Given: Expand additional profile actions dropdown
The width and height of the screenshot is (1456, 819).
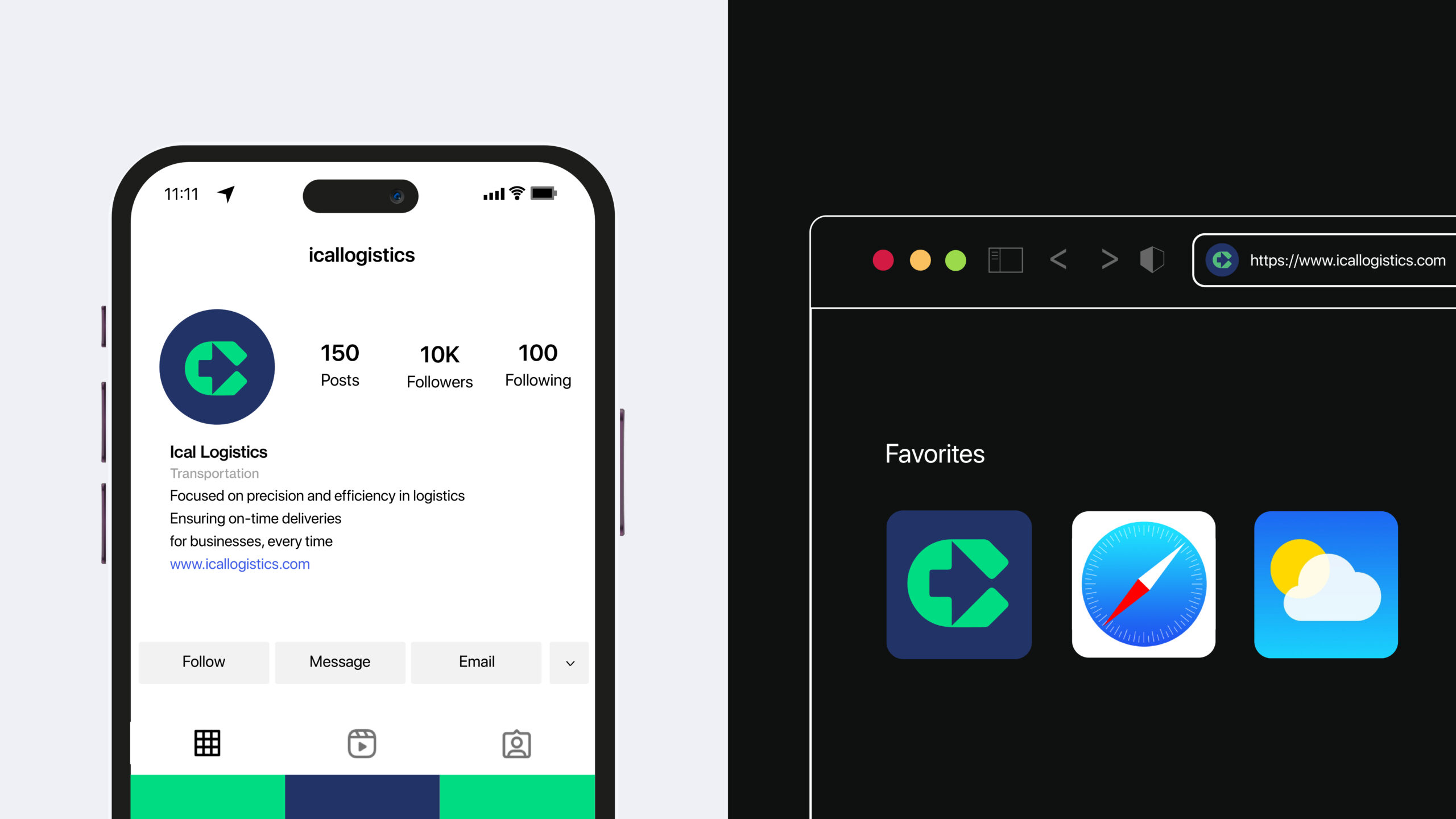Looking at the screenshot, I should (570, 662).
